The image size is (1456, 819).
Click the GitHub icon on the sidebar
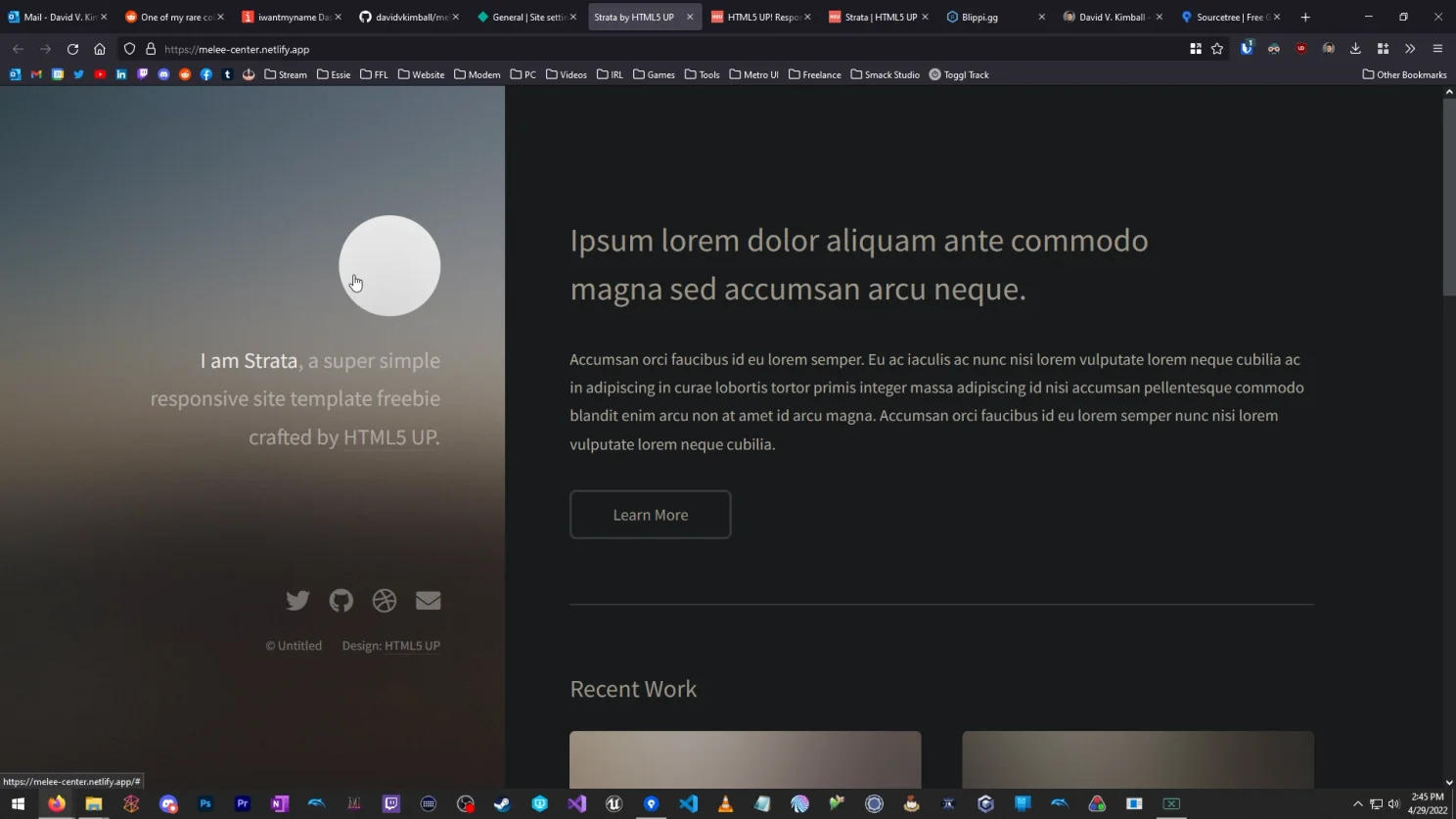tap(341, 600)
